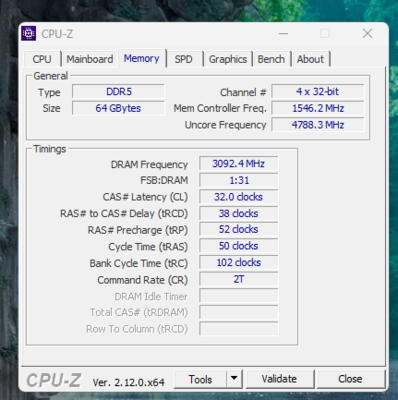Open the Tools dropdown arrow
Viewport: 398px width, 400px height.
click(x=234, y=379)
